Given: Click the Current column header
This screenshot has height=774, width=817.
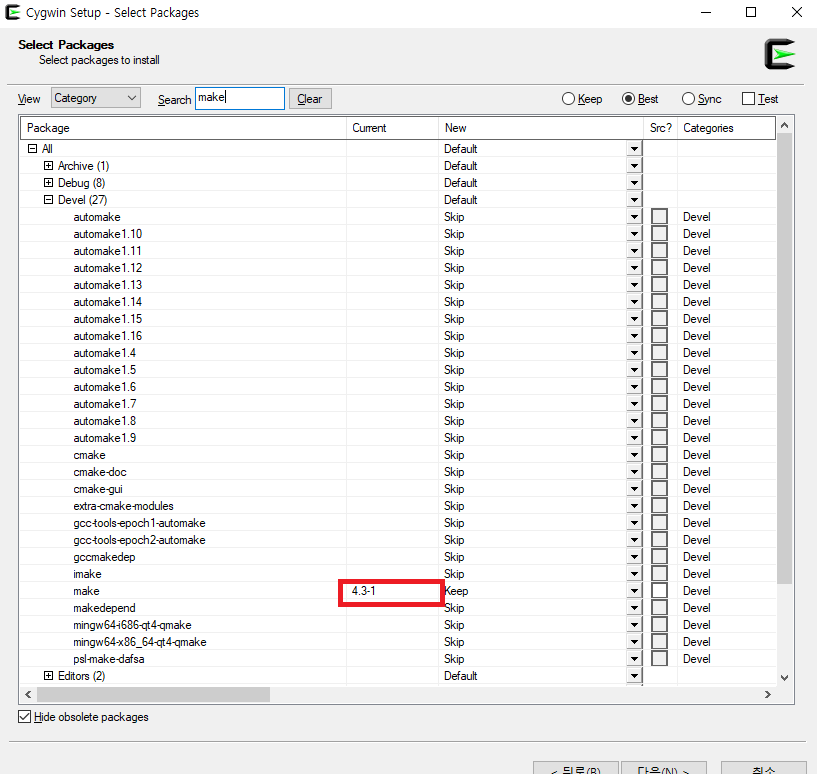Looking at the screenshot, I should click(392, 128).
